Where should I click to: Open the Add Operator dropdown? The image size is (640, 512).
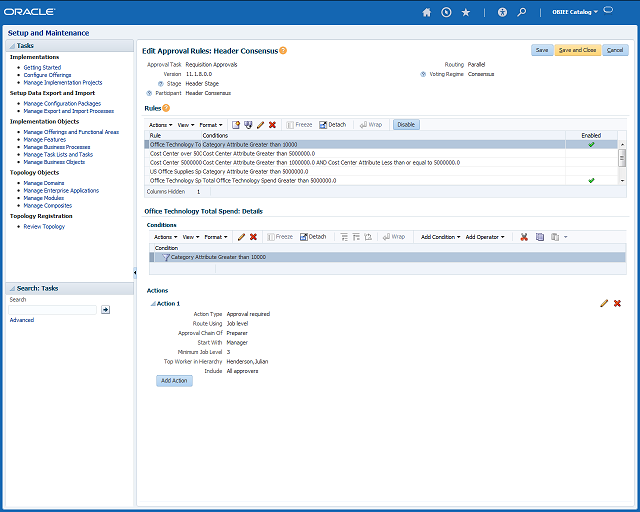(485, 237)
